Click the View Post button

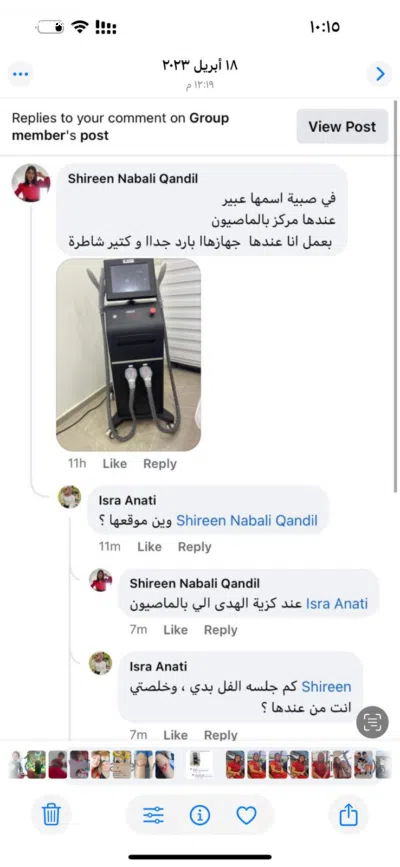tap(342, 127)
